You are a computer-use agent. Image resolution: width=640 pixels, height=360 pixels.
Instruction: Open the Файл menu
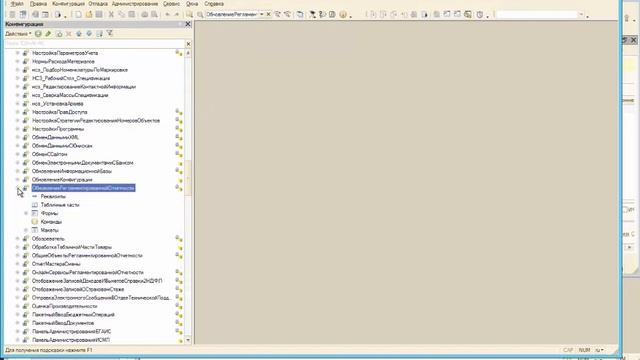pos(17,4)
